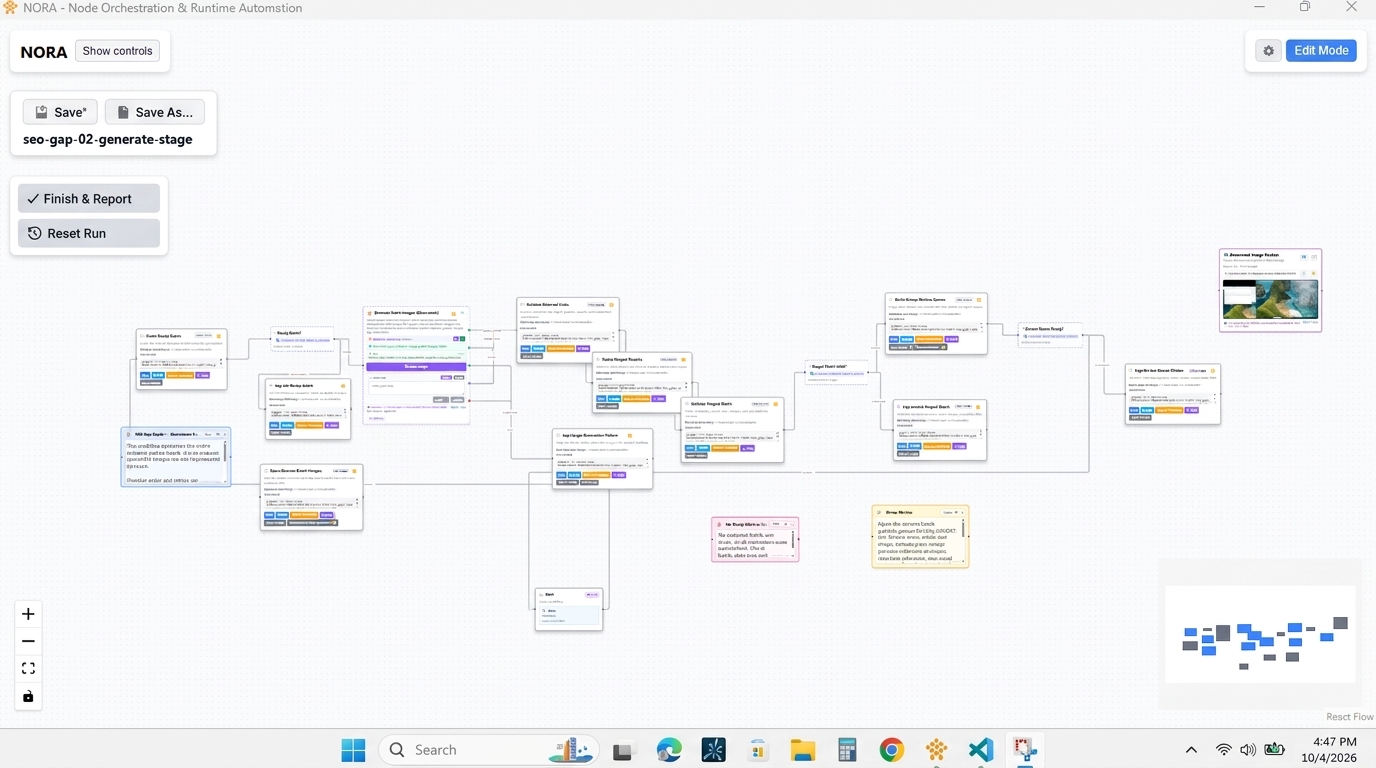Open the React Flow attribution link
The width and height of the screenshot is (1376, 768).
coord(1349,717)
